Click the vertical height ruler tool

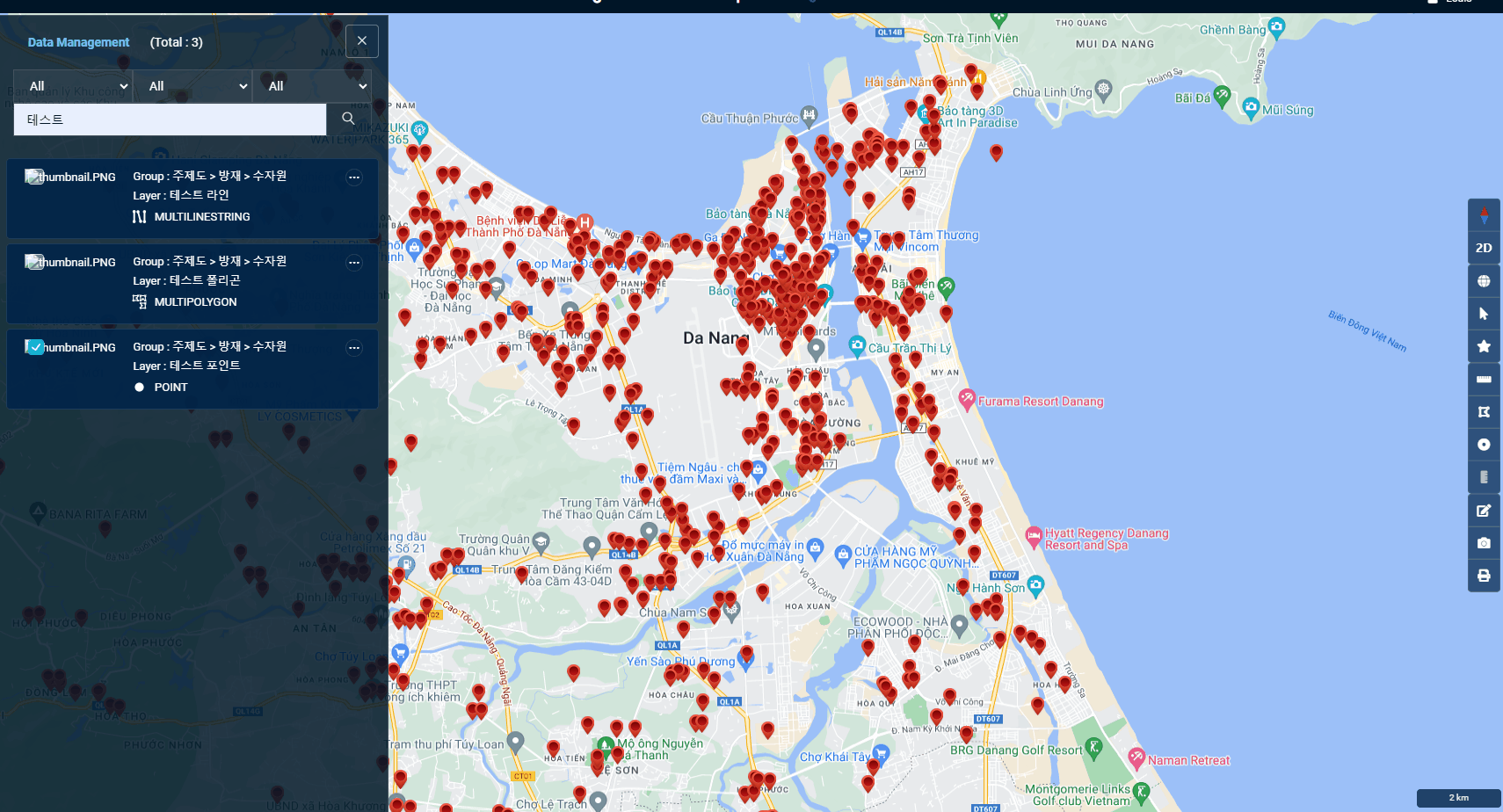click(1484, 477)
